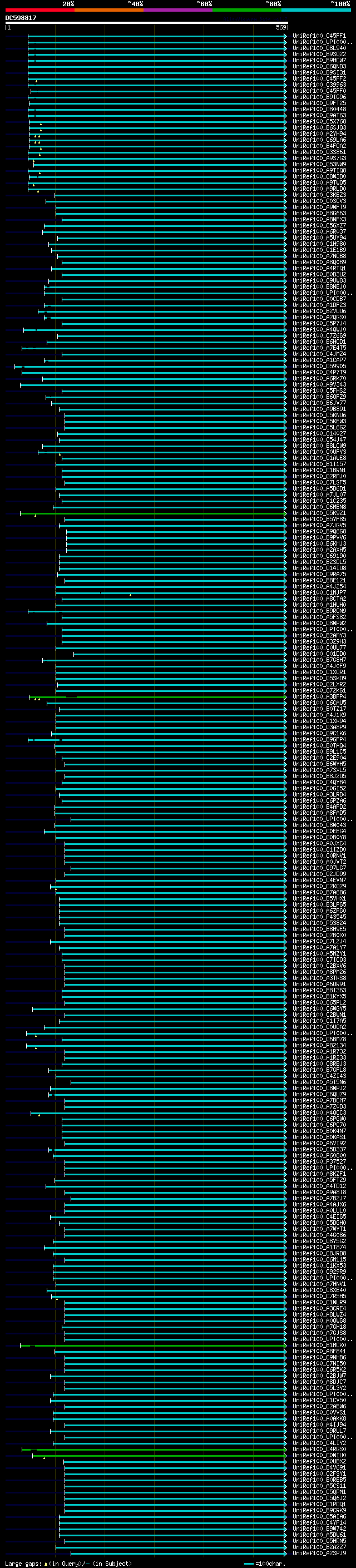Open hit UniRef100_Q45FF1

point(319,36)
